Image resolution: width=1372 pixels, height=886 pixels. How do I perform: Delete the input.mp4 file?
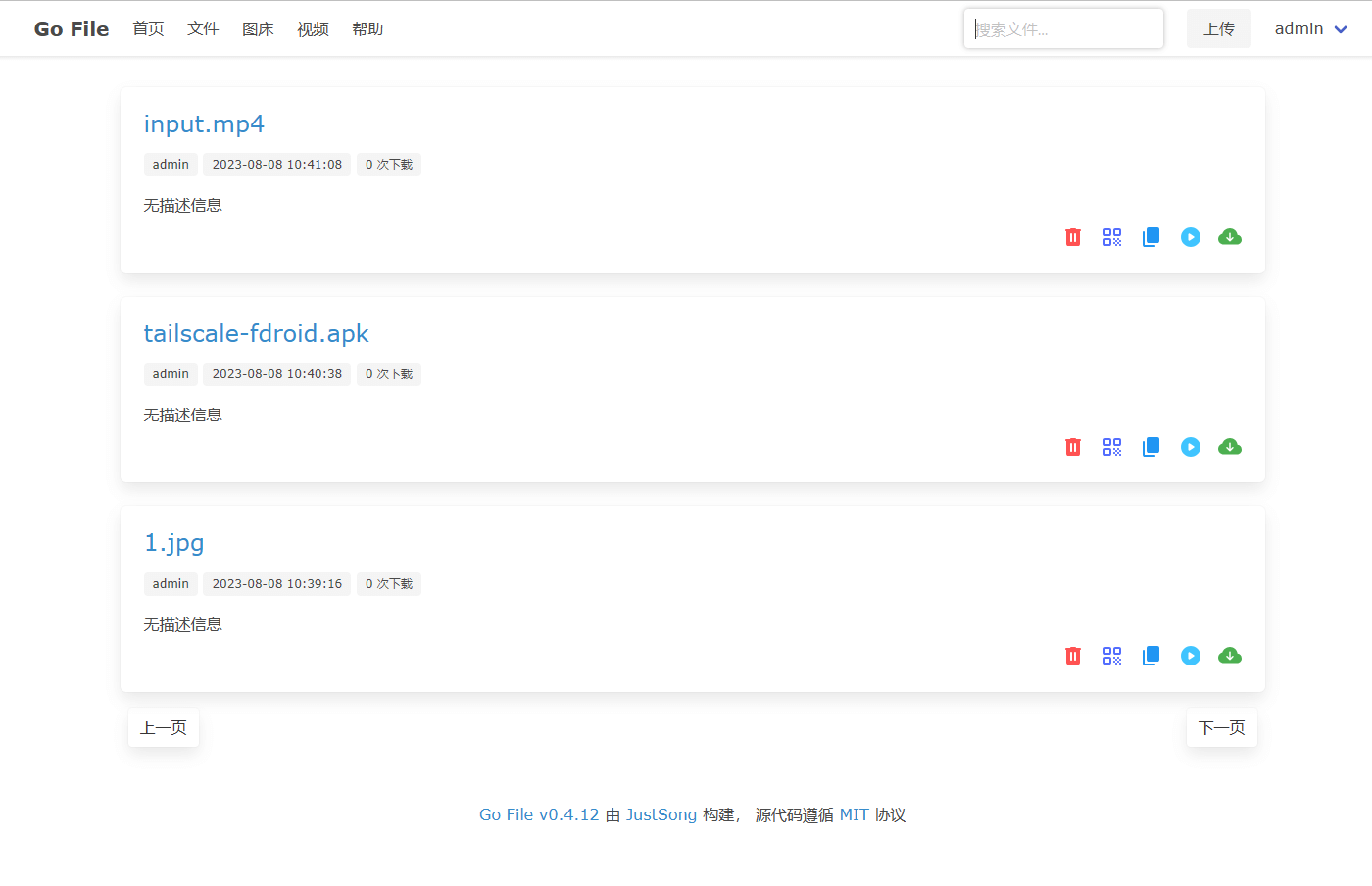tap(1072, 236)
